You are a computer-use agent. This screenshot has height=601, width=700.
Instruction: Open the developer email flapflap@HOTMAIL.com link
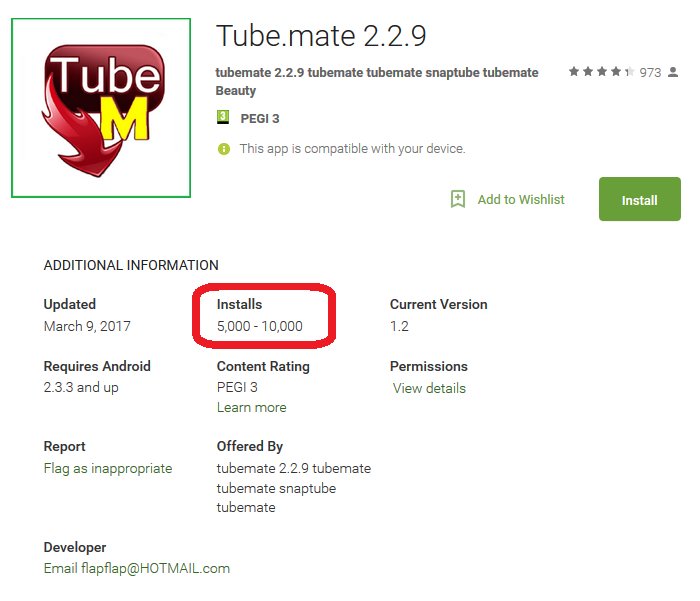[137, 568]
